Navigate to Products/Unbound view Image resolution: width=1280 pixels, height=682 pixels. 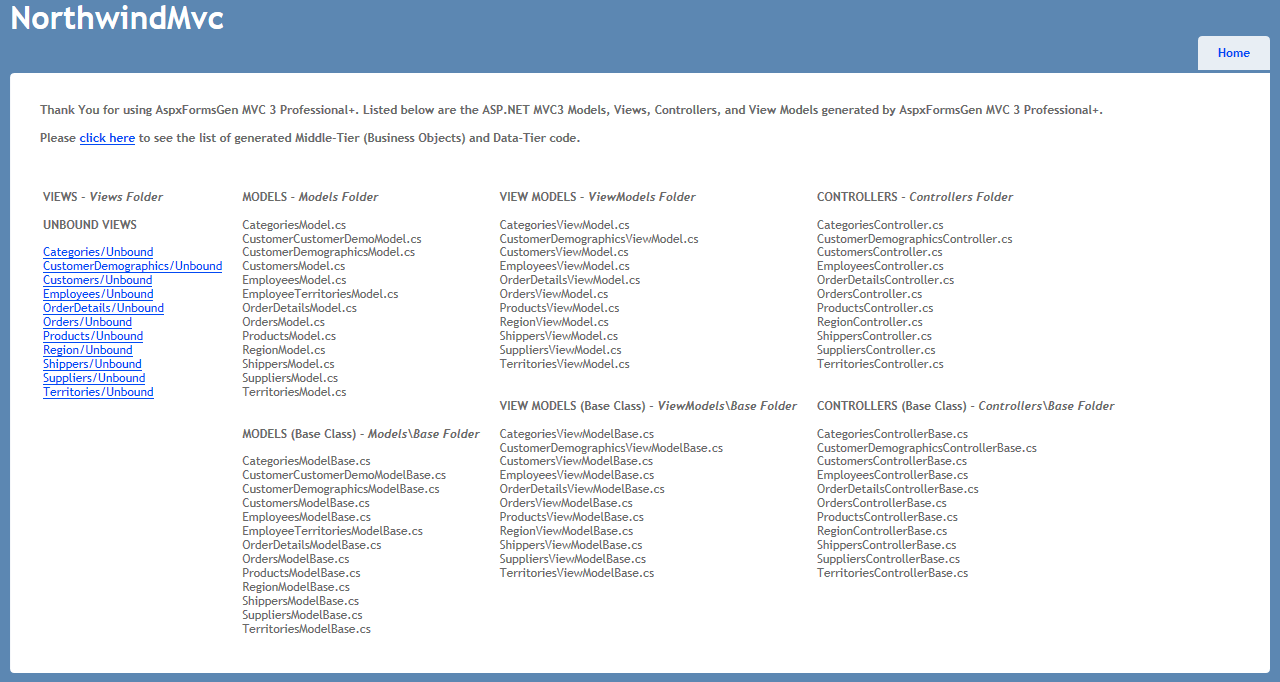[93, 336]
